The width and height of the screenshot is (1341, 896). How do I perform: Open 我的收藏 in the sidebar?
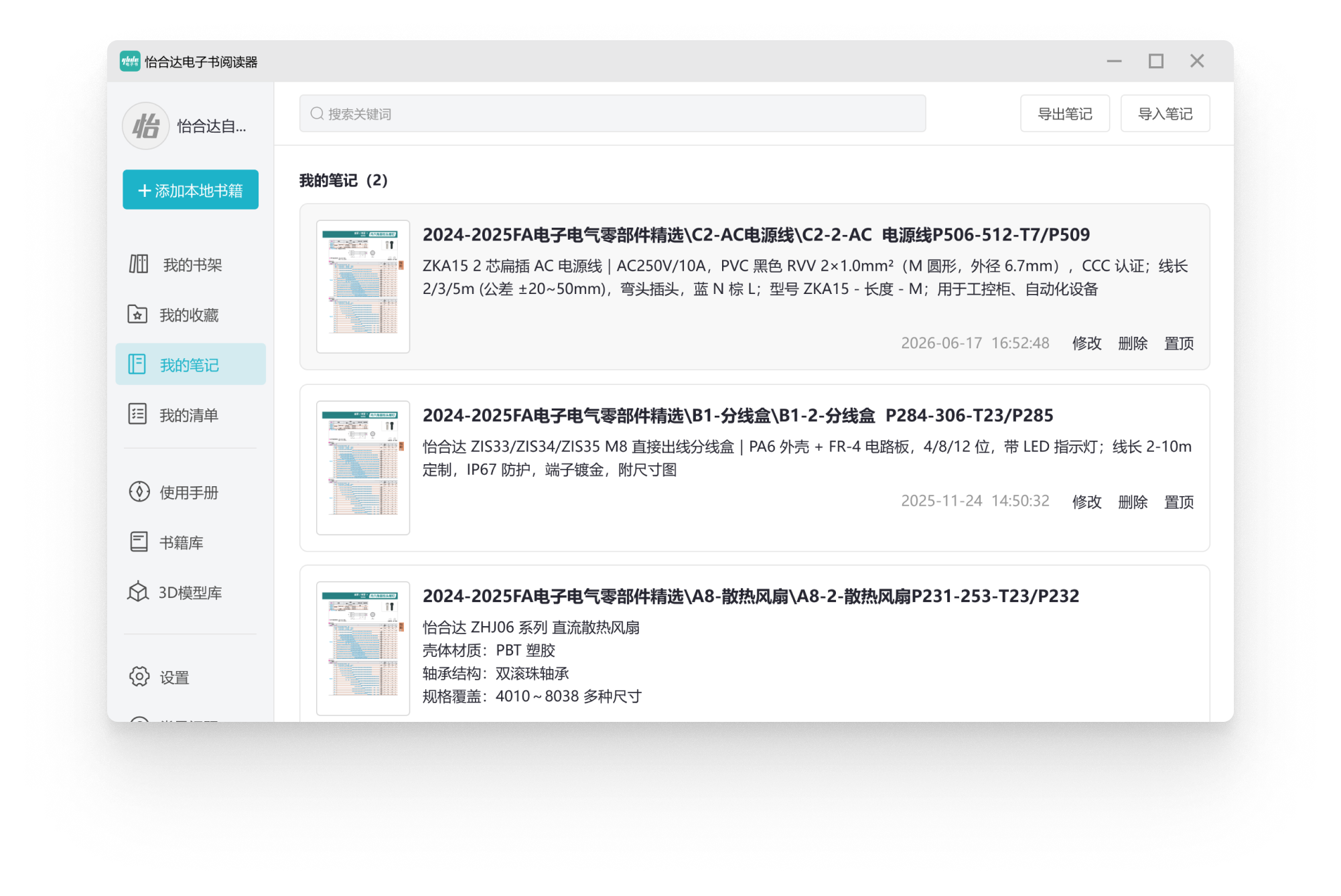click(191, 315)
